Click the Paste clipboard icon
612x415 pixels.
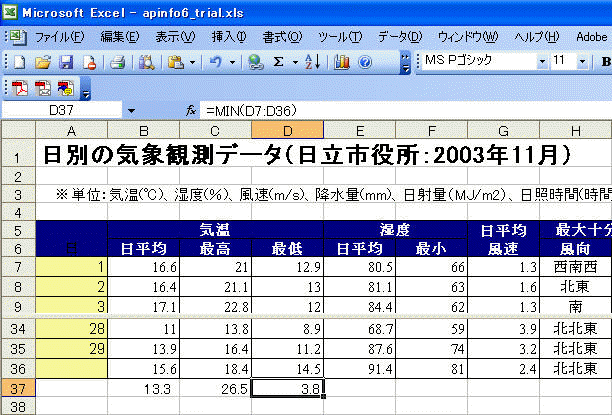pos(176,62)
